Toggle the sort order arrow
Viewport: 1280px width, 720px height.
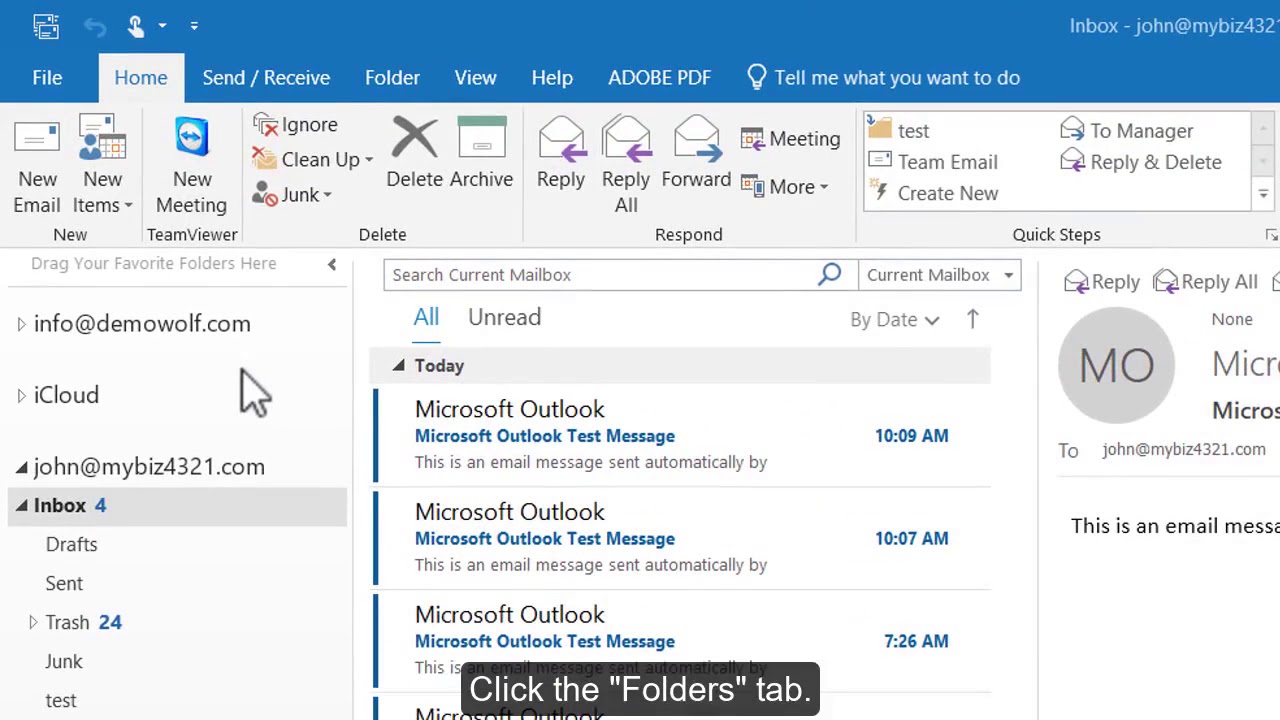972,319
